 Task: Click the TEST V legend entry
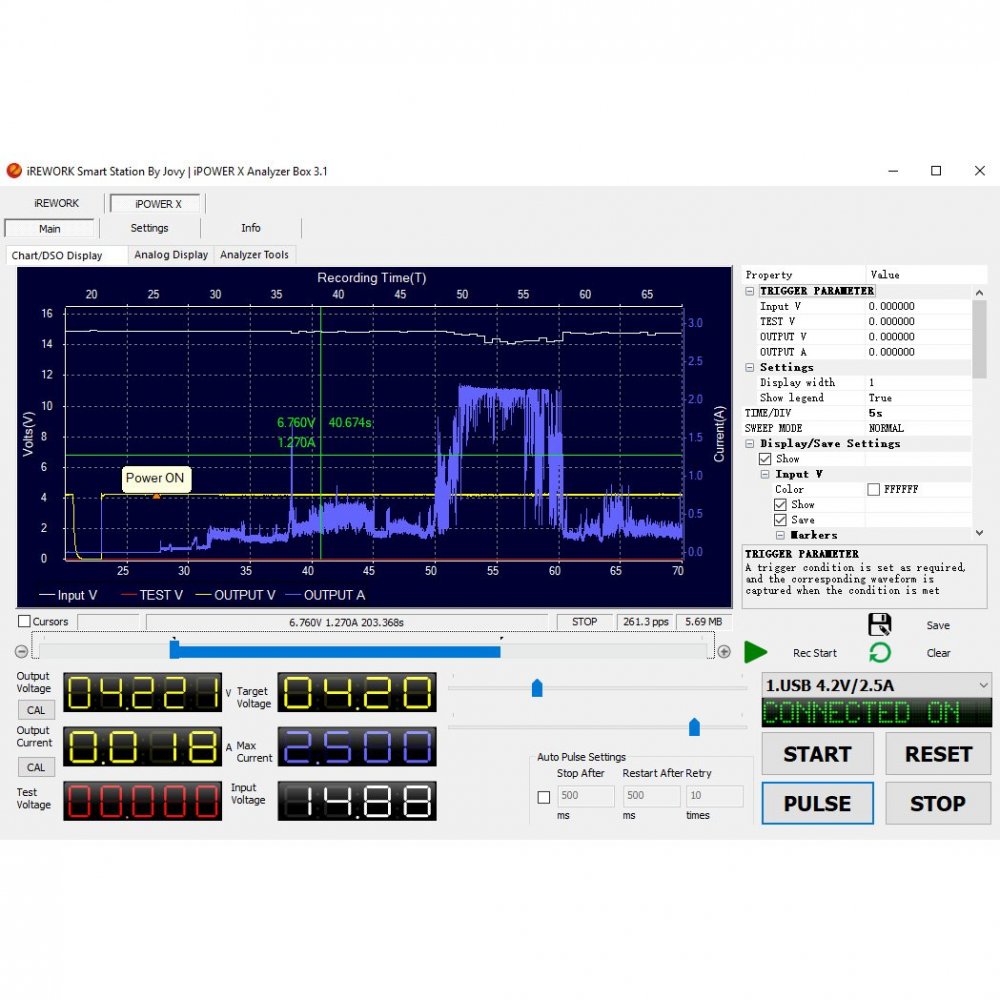pos(152,595)
